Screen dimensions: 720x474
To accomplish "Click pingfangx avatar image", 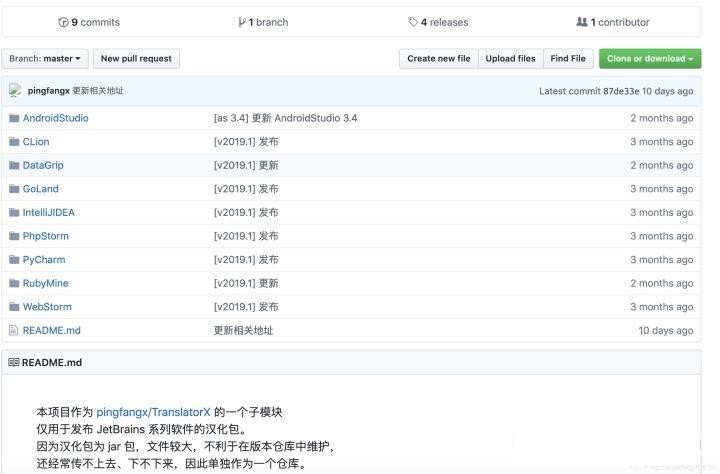I will click(x=15, y=90).
